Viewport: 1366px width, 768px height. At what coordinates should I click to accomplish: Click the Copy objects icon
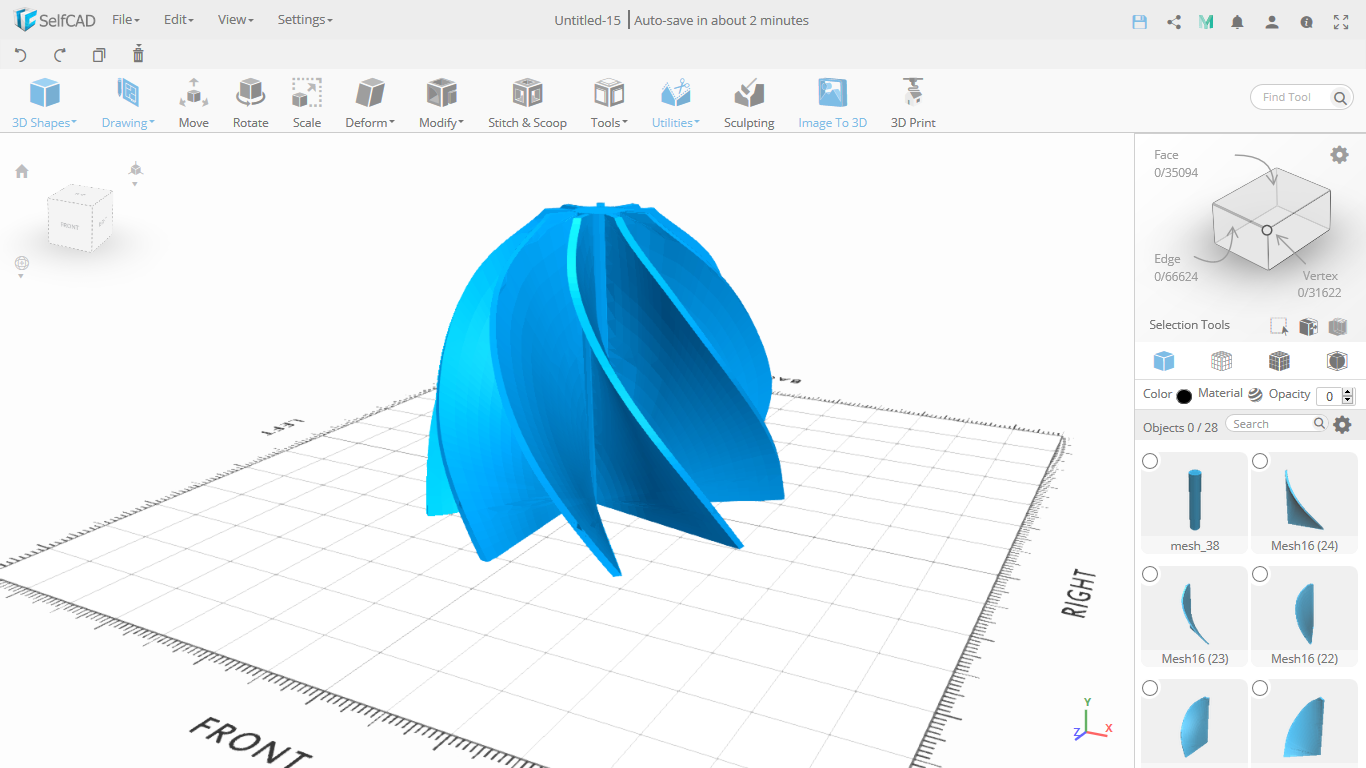(99, 55)
